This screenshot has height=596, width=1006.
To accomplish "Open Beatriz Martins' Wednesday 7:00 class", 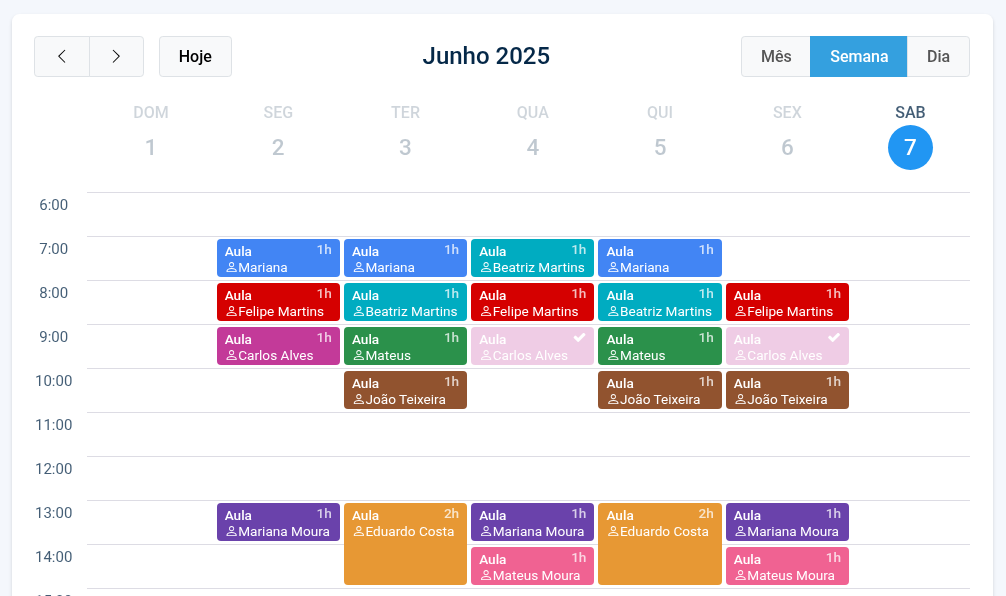I will pyautogui.click(x=532, y=258).
